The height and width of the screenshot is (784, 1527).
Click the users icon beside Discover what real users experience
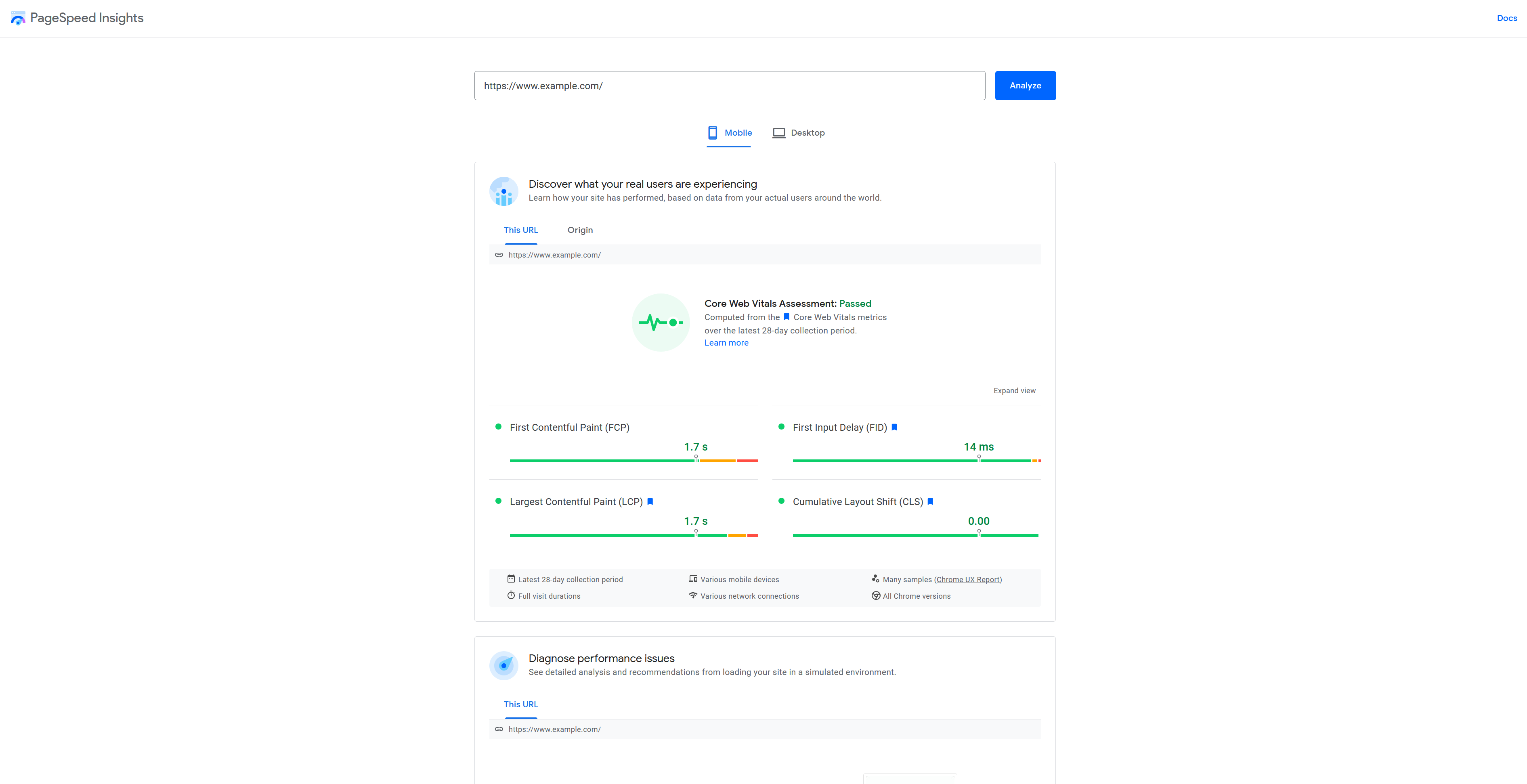pyautogui.click(x=503, y=191)
